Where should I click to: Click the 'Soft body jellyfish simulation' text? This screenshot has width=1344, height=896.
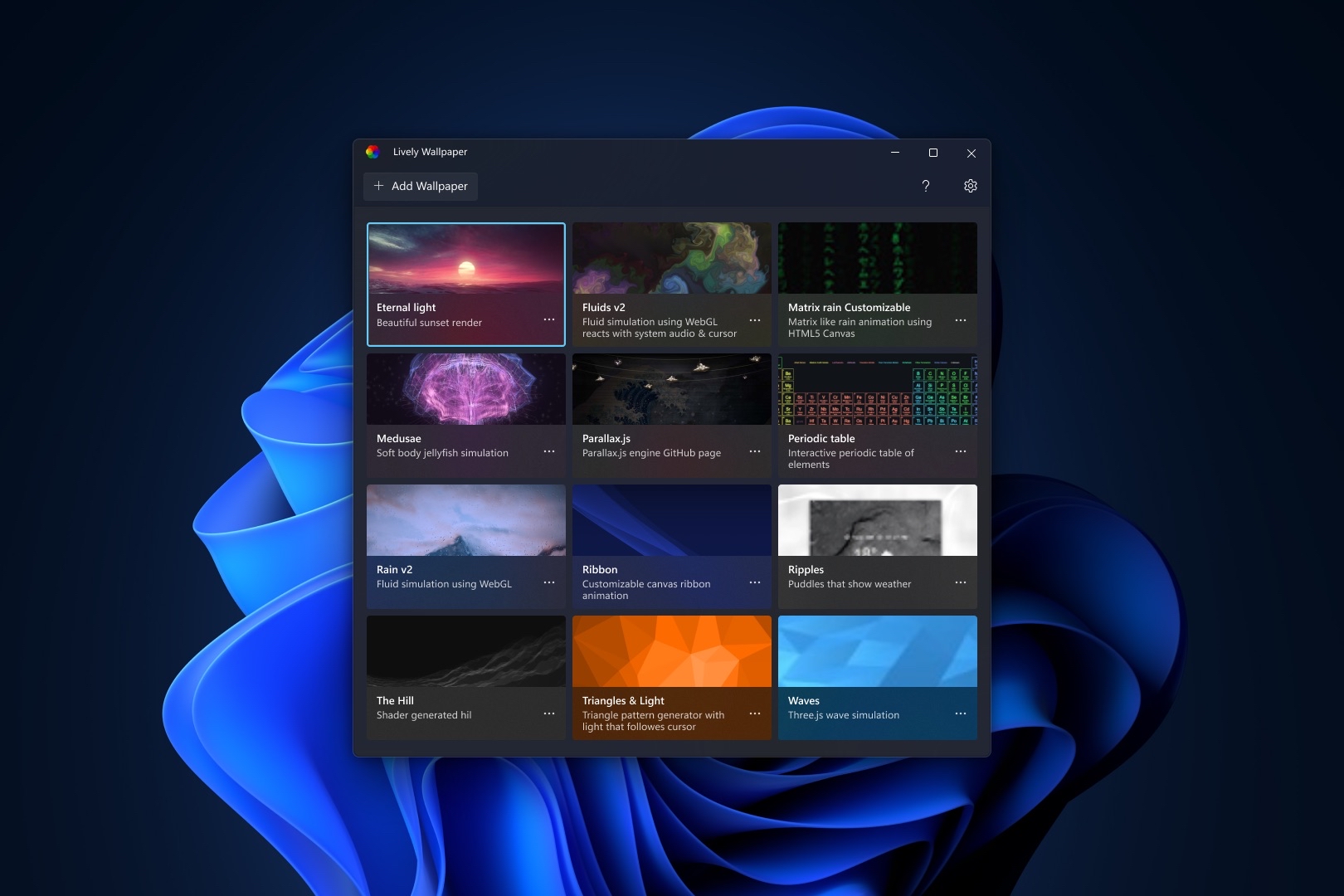point(442,453)
